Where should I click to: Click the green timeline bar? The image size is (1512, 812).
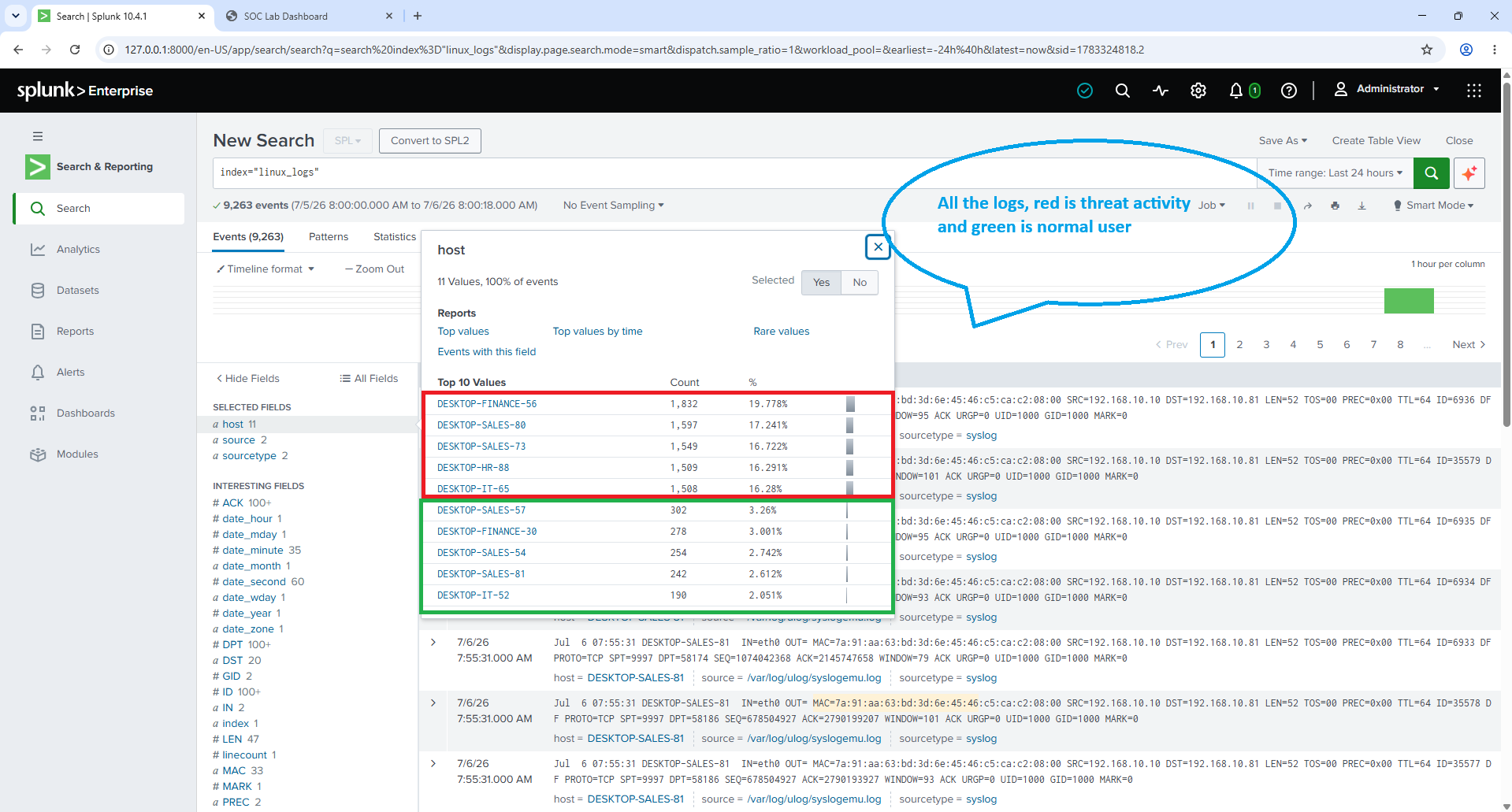tap(1409, 301)
